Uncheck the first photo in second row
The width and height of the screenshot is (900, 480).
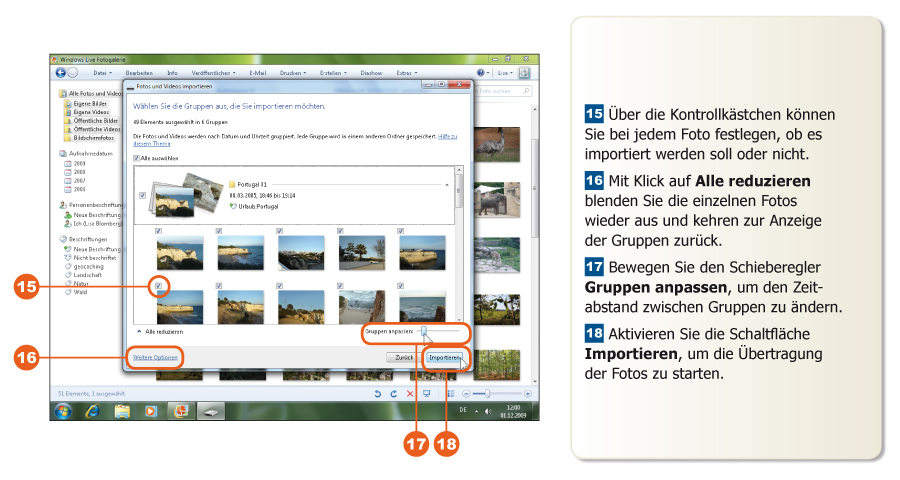pos(158,287)
